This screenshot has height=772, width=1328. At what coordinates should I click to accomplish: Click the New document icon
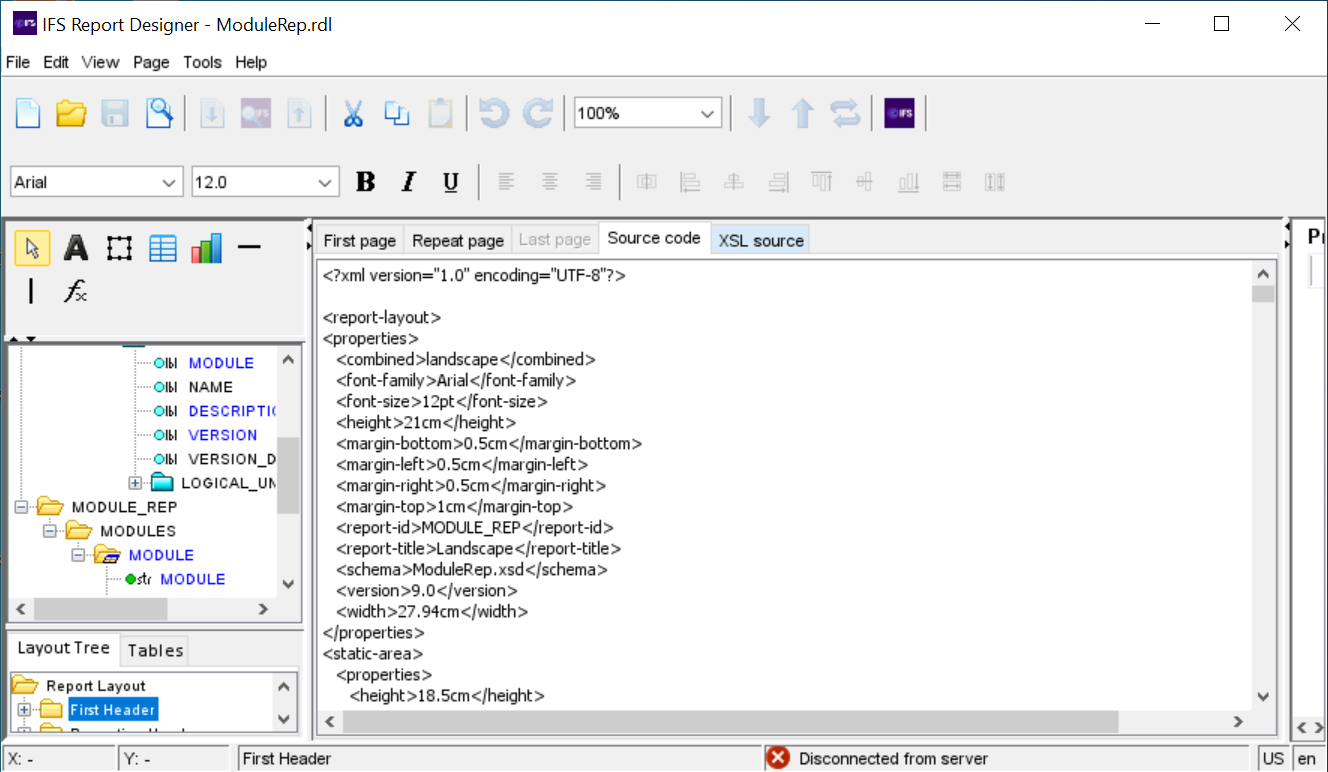28,113
